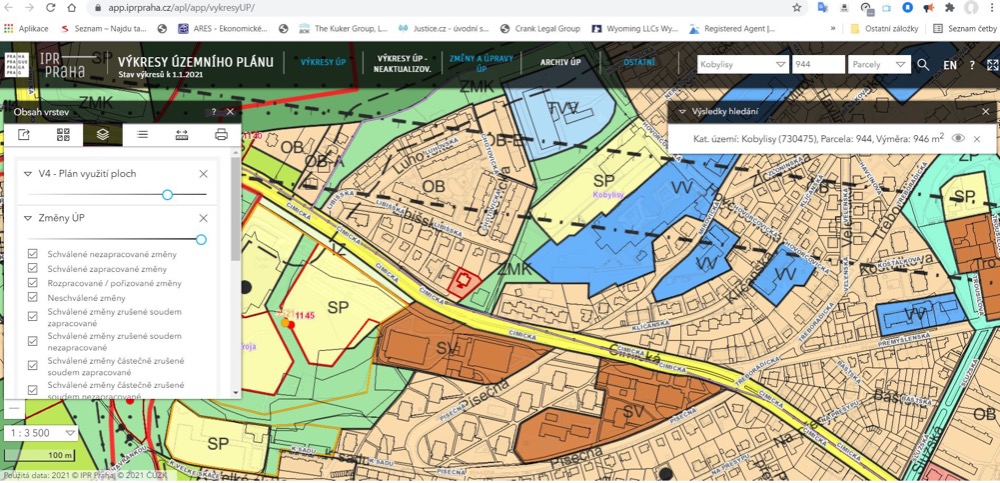
Task: Zoom out with minus map button
Action: [x=15, y=408]
